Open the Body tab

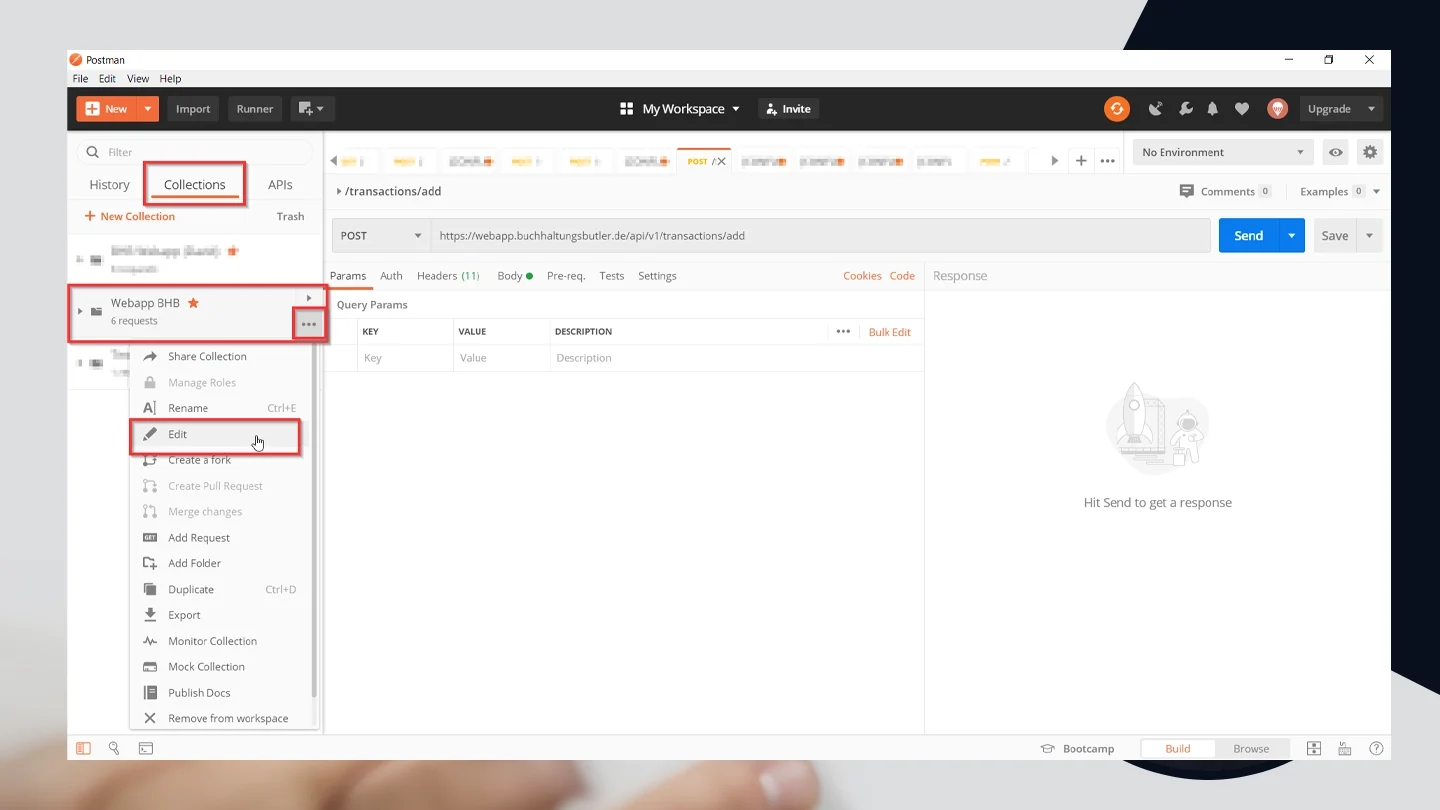tap(515, 276)
